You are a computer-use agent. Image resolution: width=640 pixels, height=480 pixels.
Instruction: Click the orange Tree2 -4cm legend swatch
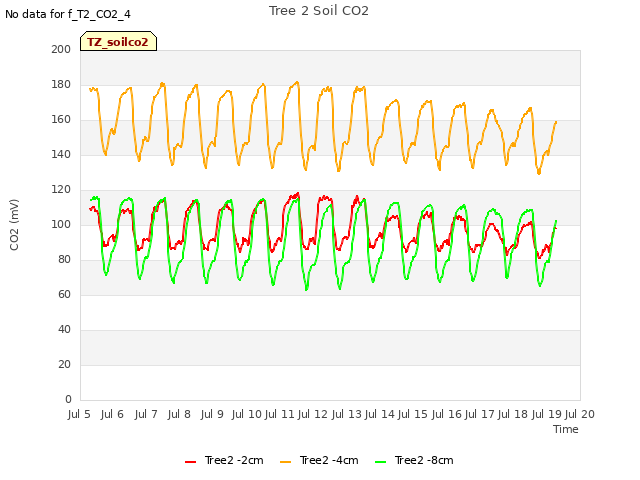point(286,462)
